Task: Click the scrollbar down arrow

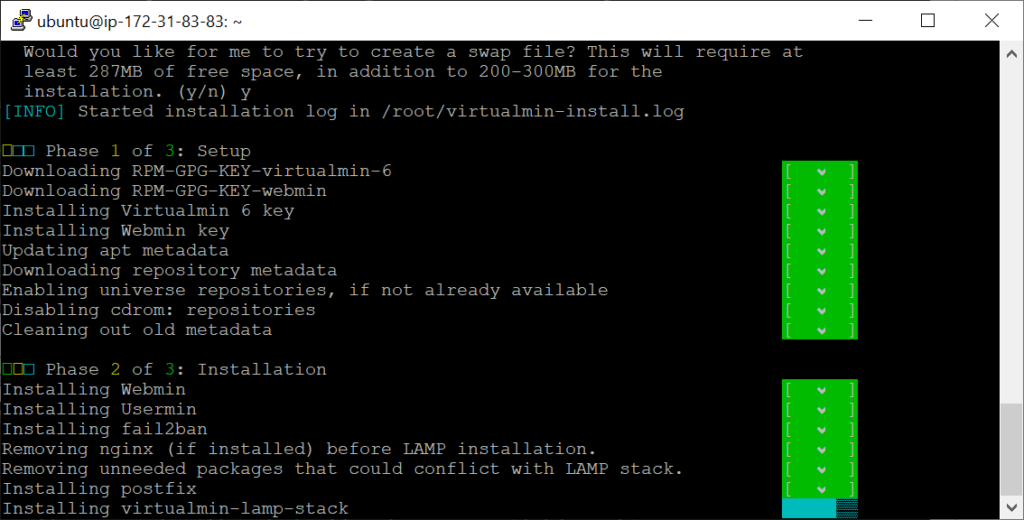Action: (x=1012, y=507)
